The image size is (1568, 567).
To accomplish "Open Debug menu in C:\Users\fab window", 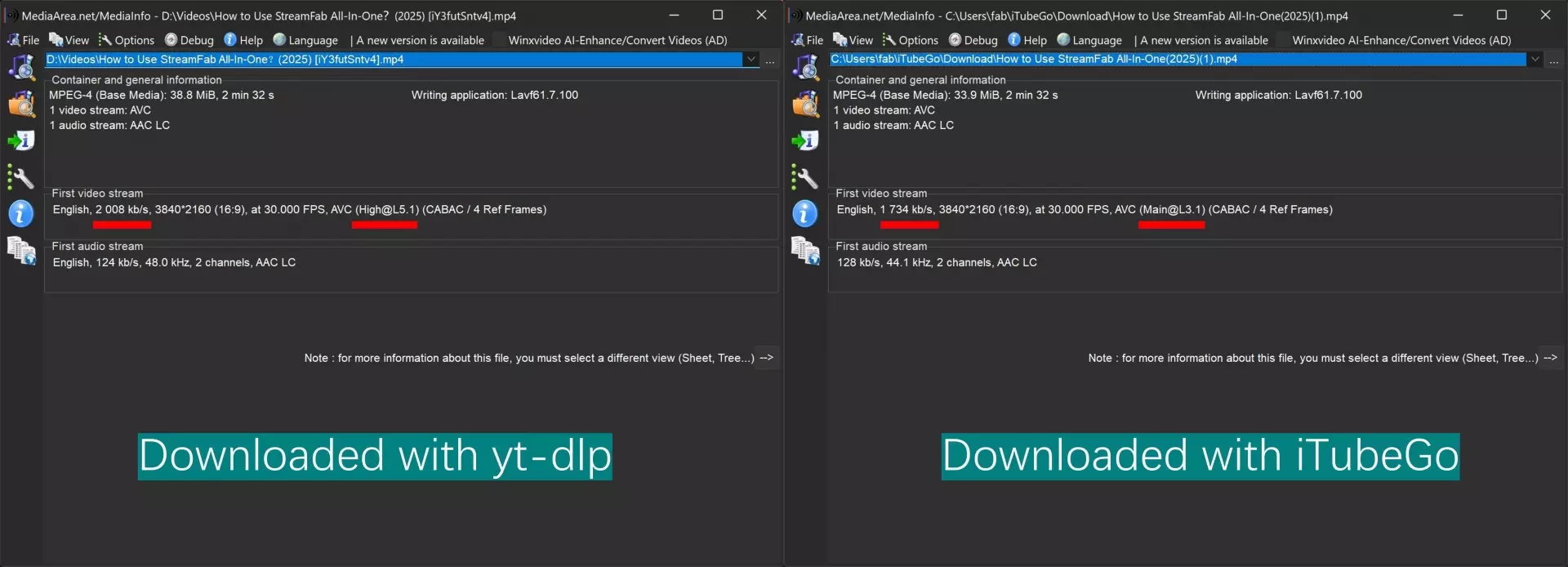I will 973,40.
